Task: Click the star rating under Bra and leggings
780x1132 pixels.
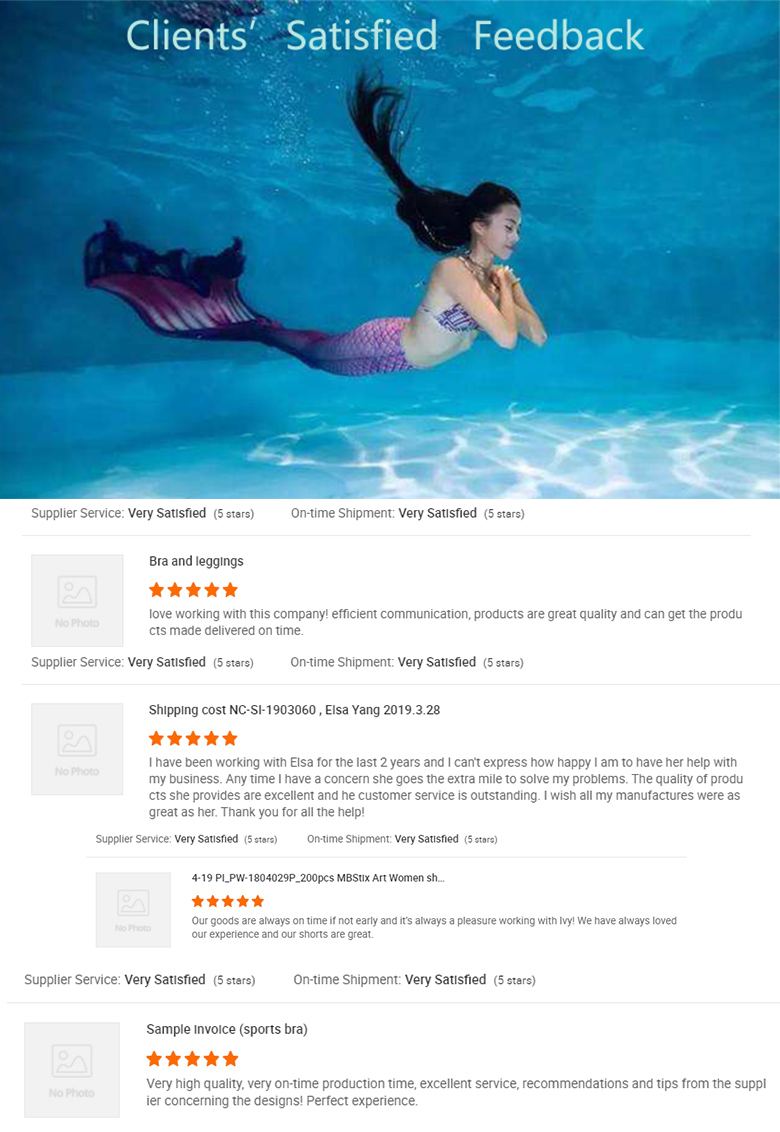Action: 193,590
